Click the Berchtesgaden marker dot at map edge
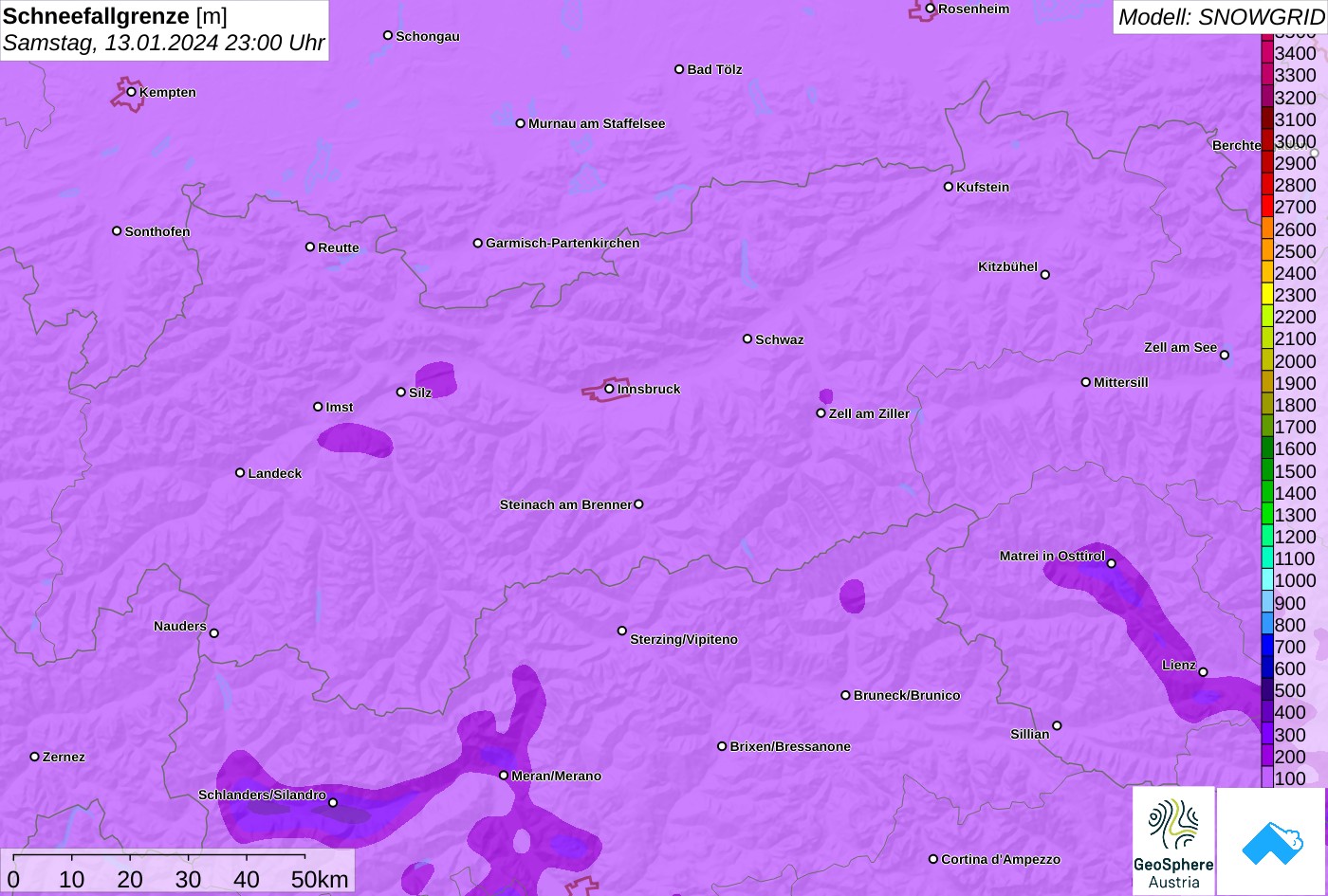 pyautogui.click(x=1315, y=153)
